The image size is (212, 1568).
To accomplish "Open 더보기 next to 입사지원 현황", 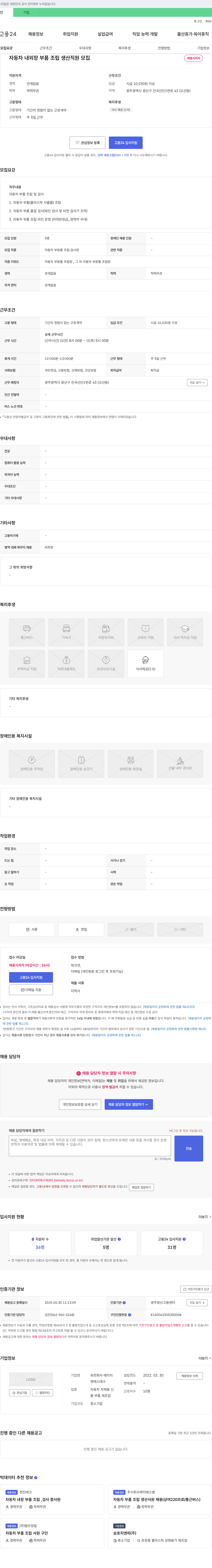I will tap(205, 1217).
